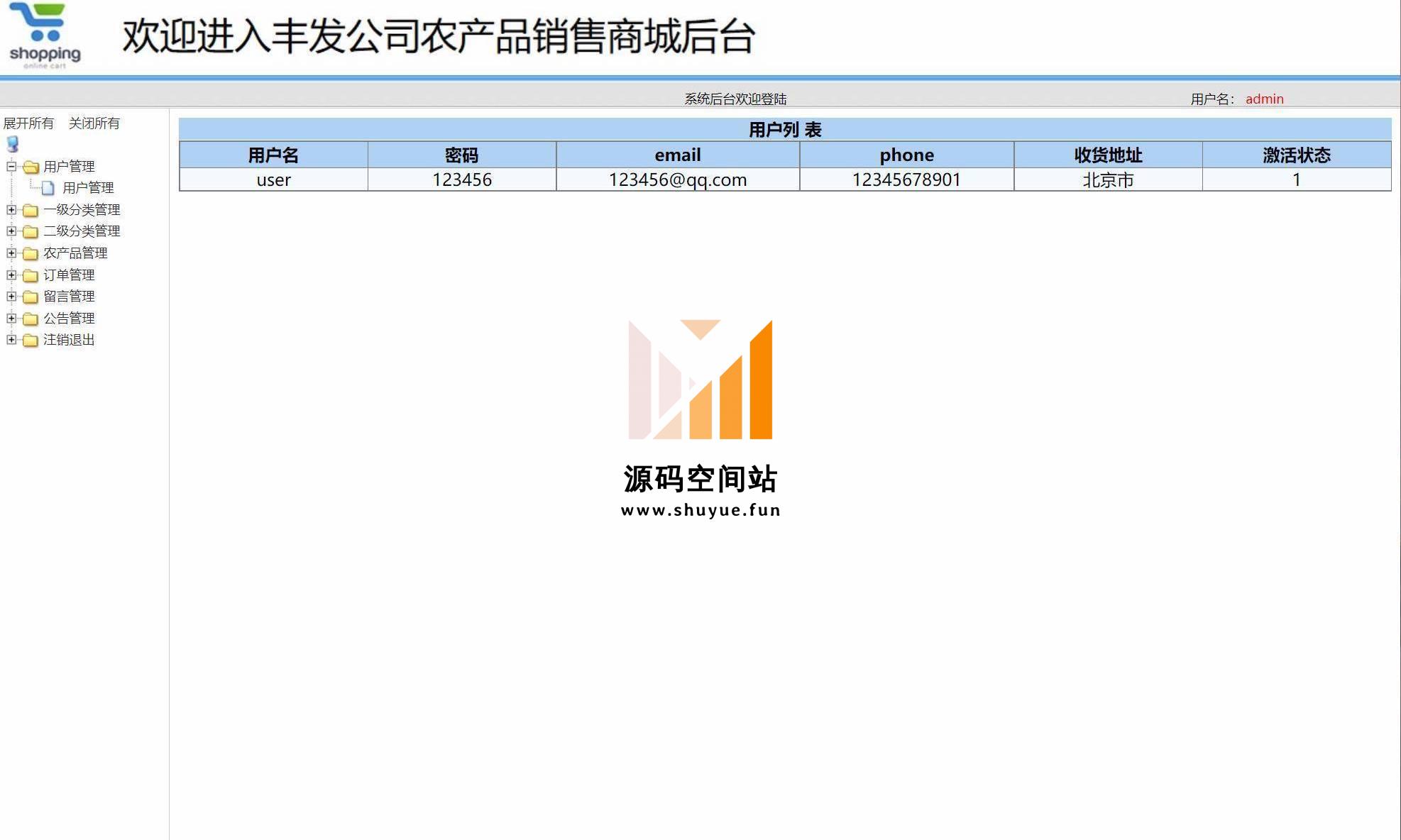Screen dimensions: 1401x840
Task: Click the 留言管理 folder icon
Action: 31,297
